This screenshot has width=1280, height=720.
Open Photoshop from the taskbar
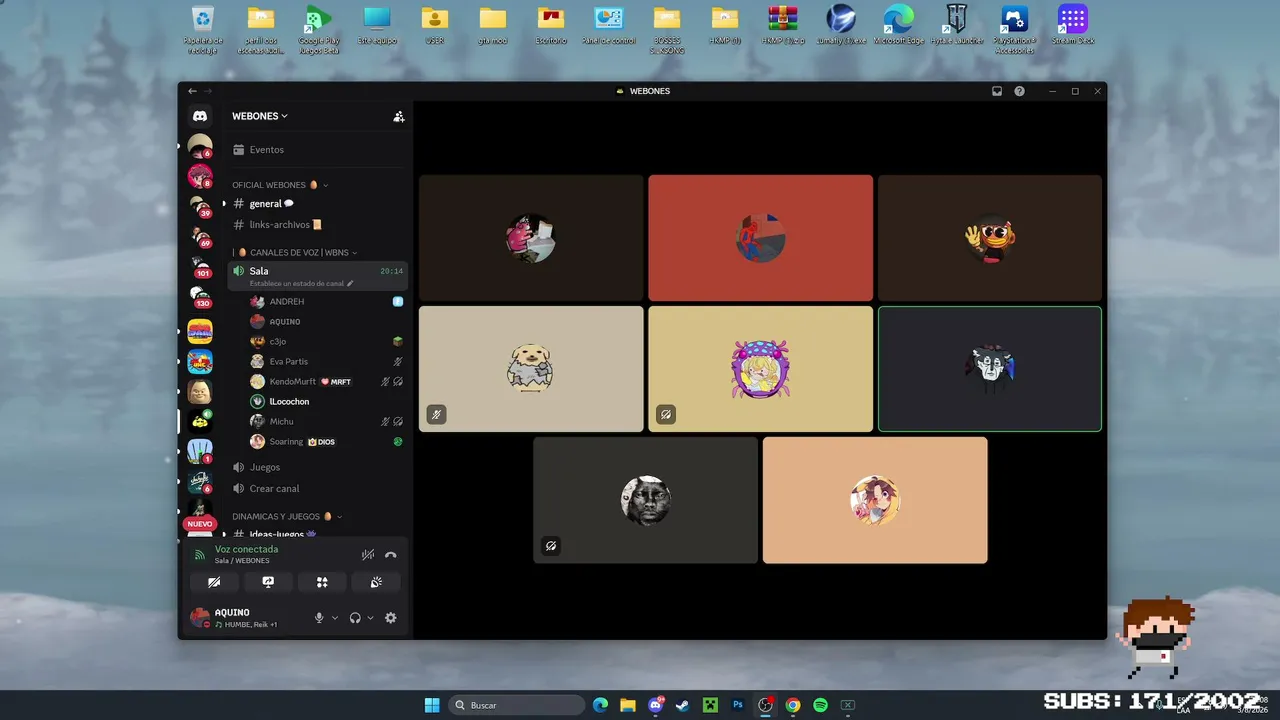738,705
